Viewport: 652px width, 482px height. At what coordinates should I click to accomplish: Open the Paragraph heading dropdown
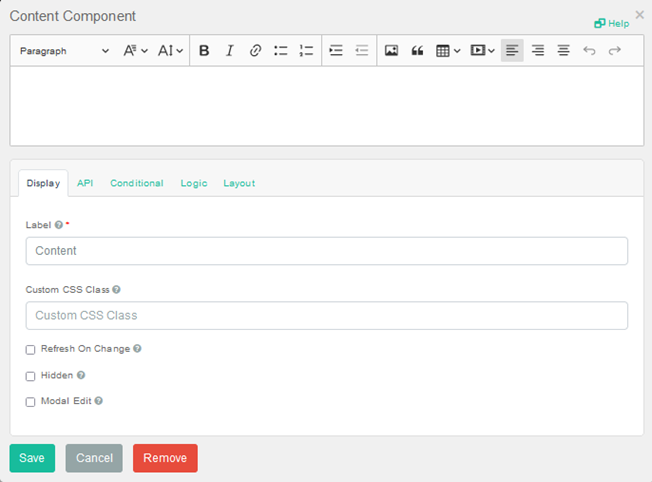point(64,51)
